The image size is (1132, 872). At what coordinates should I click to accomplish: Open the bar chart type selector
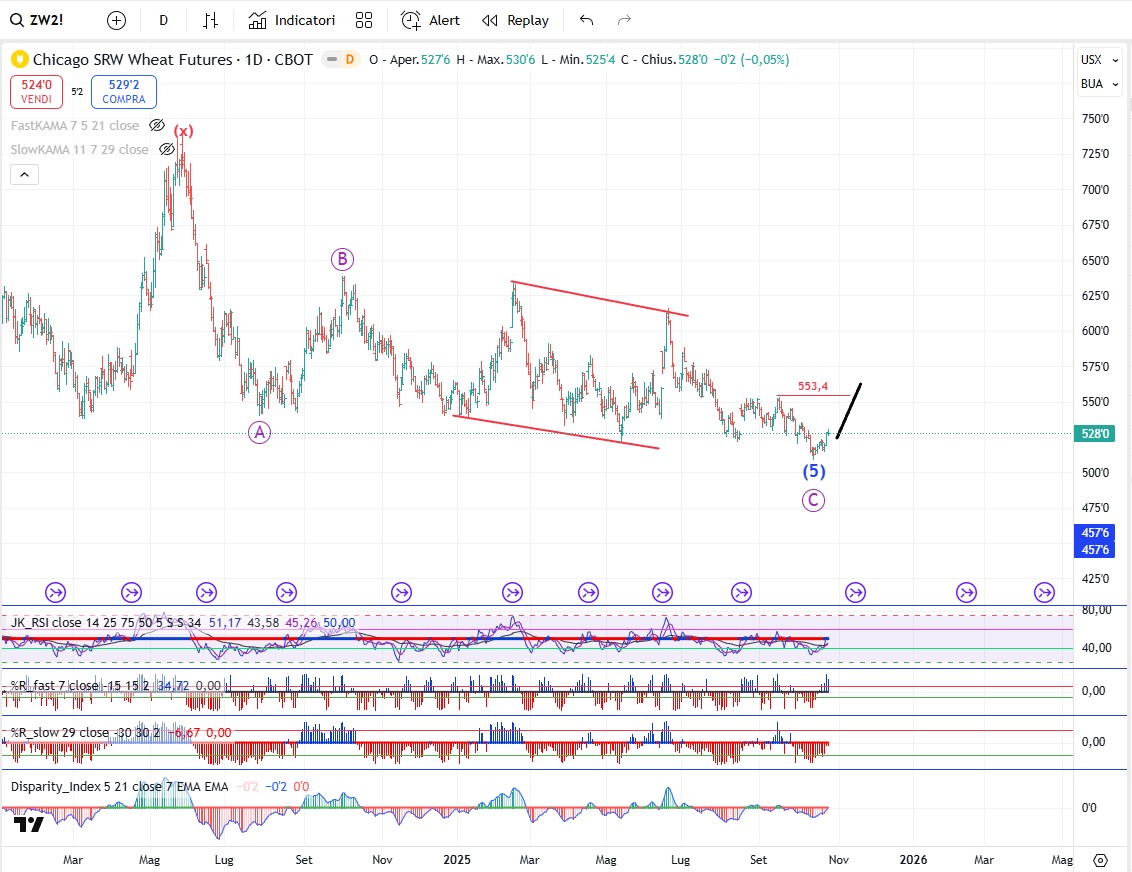[x=210, y=20]
